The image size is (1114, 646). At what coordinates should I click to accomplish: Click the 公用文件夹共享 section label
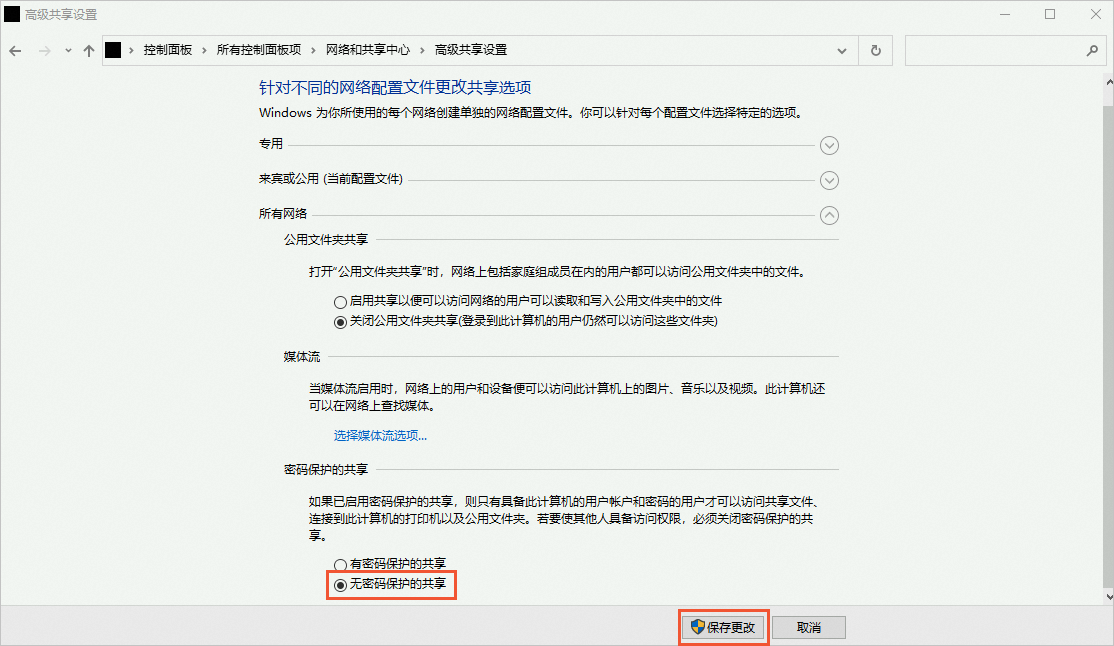coord(326,239)
